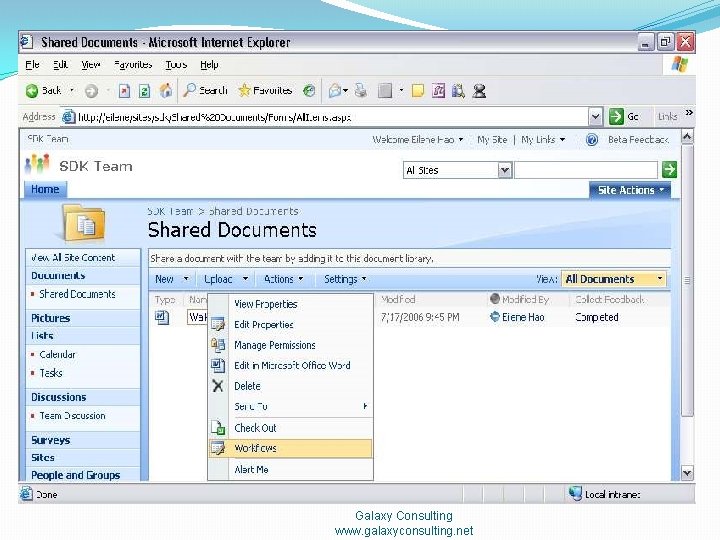Open the Tools menu
This screenshot has width=720, height=540.
click(x=176, y=65)
